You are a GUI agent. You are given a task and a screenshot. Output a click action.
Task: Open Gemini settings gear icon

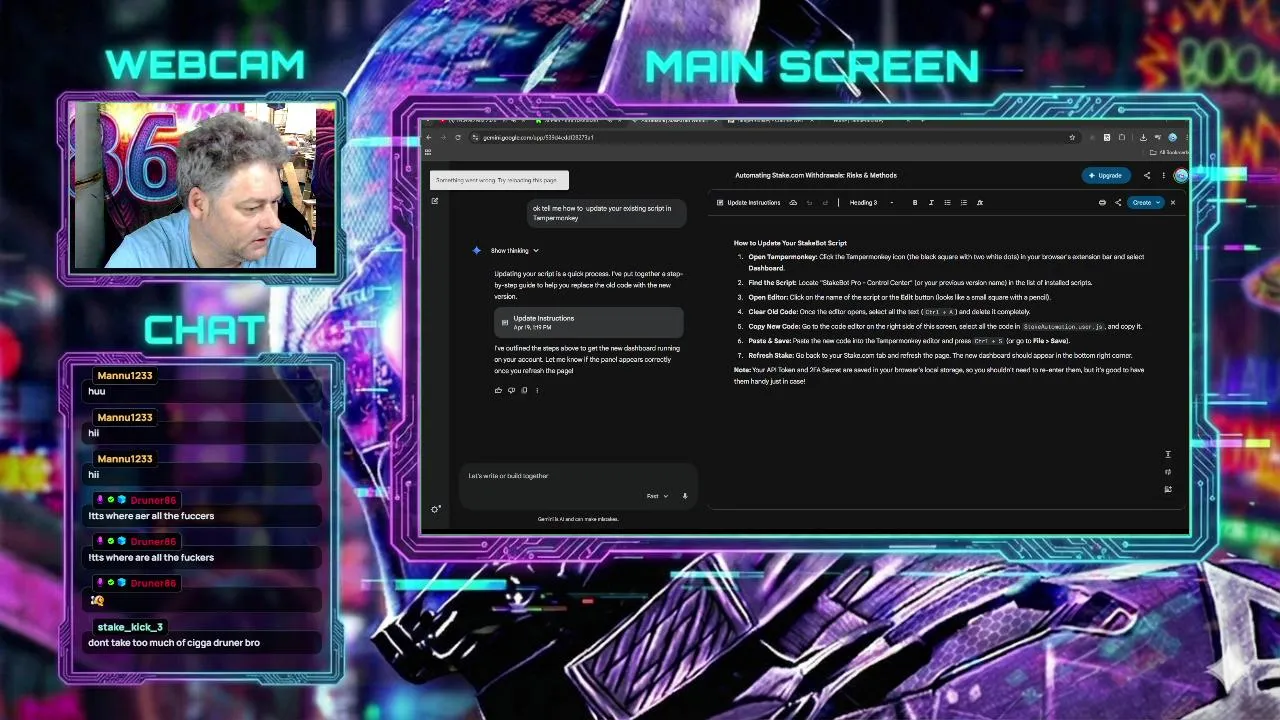tap(435, 509)
